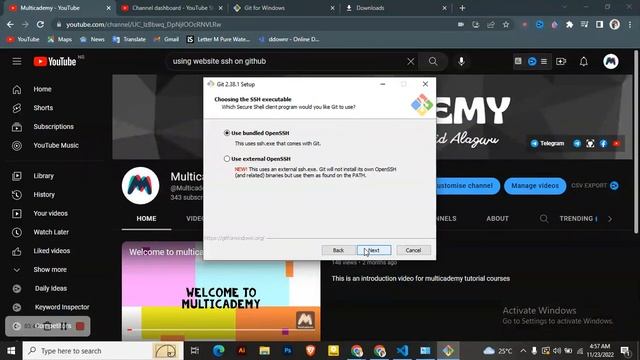The width and height of the screenshot is (640, 360).
Task: Open Photoshop from taskbar
Action: pyautogui.click(x=287, y=351)
